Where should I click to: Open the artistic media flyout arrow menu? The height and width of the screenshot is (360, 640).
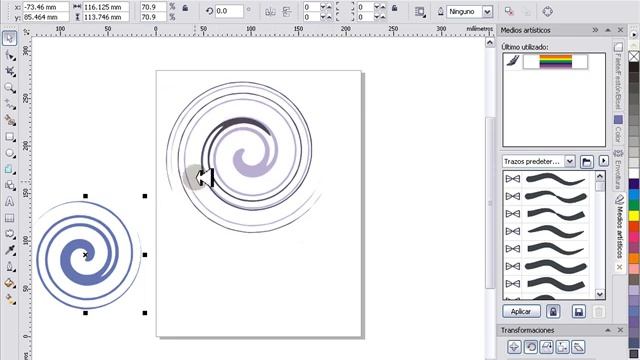(x=603, y=161)
